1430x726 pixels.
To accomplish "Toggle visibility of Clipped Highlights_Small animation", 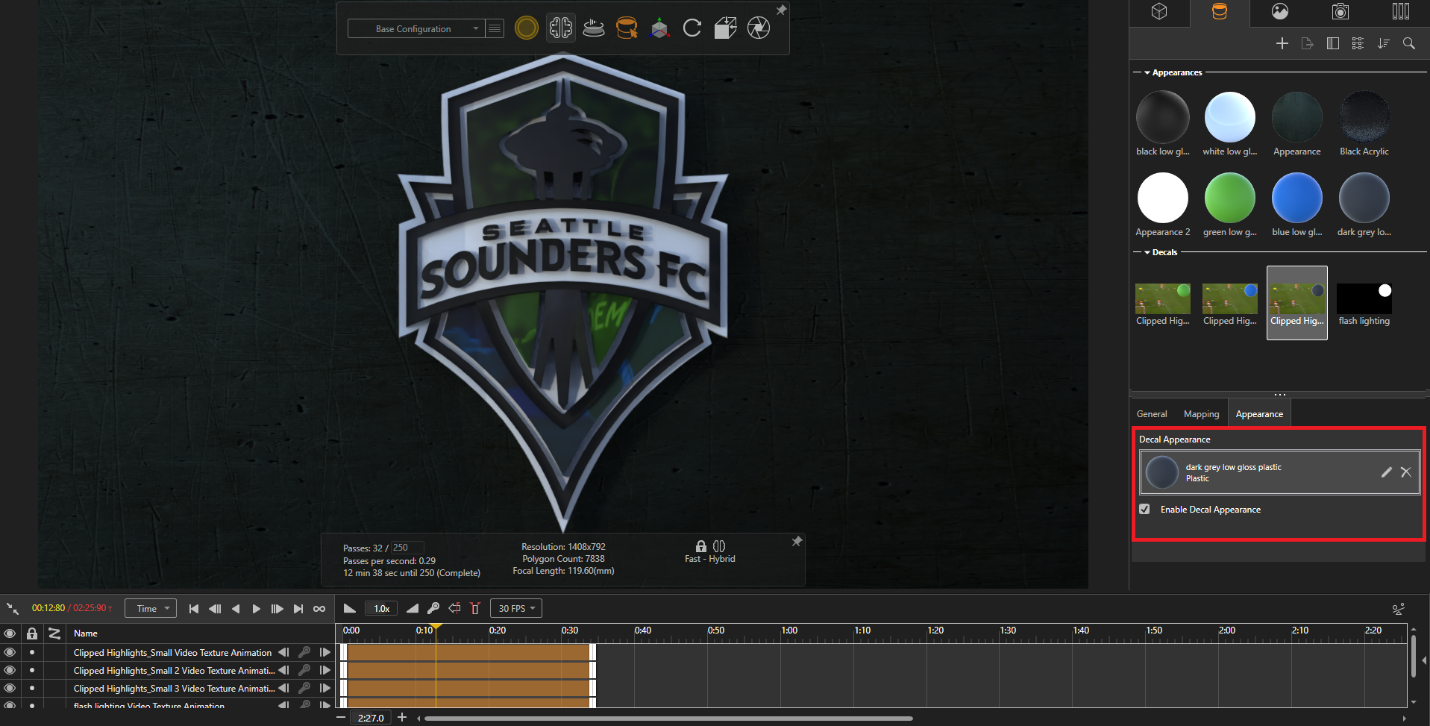I will (10, 652).
